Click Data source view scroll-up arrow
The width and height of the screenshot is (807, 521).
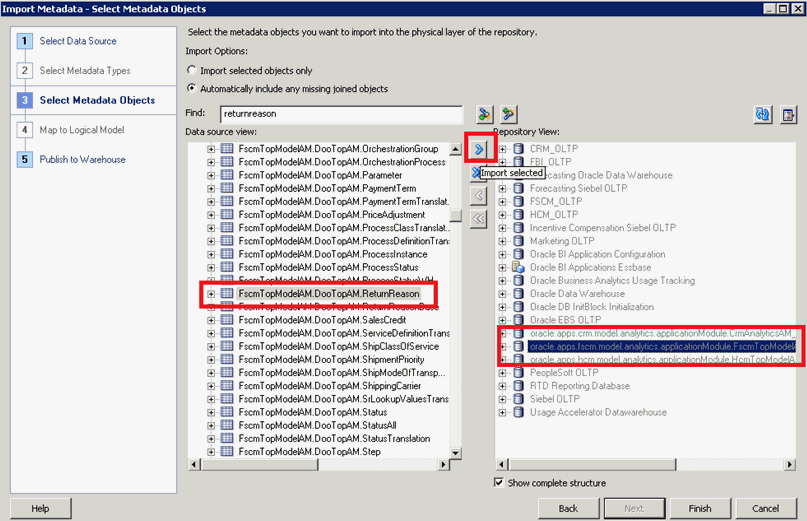click(455, 149)
